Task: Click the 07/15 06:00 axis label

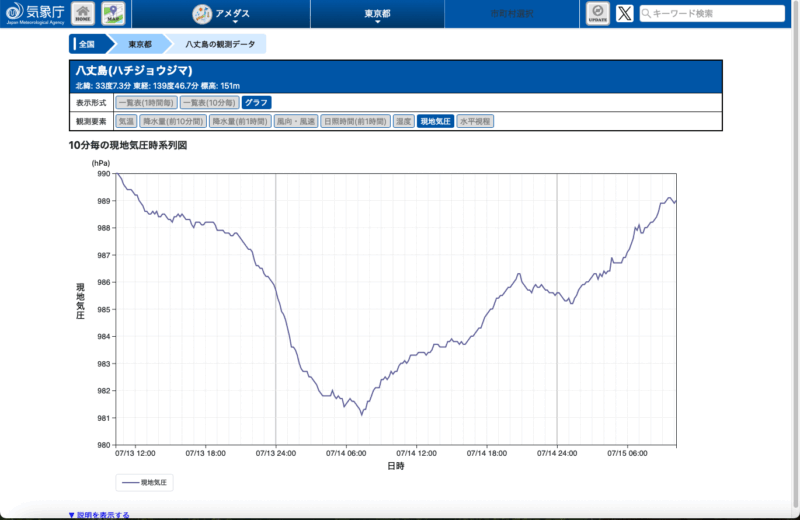Action: pyautogui.click(x=627, y=453)
